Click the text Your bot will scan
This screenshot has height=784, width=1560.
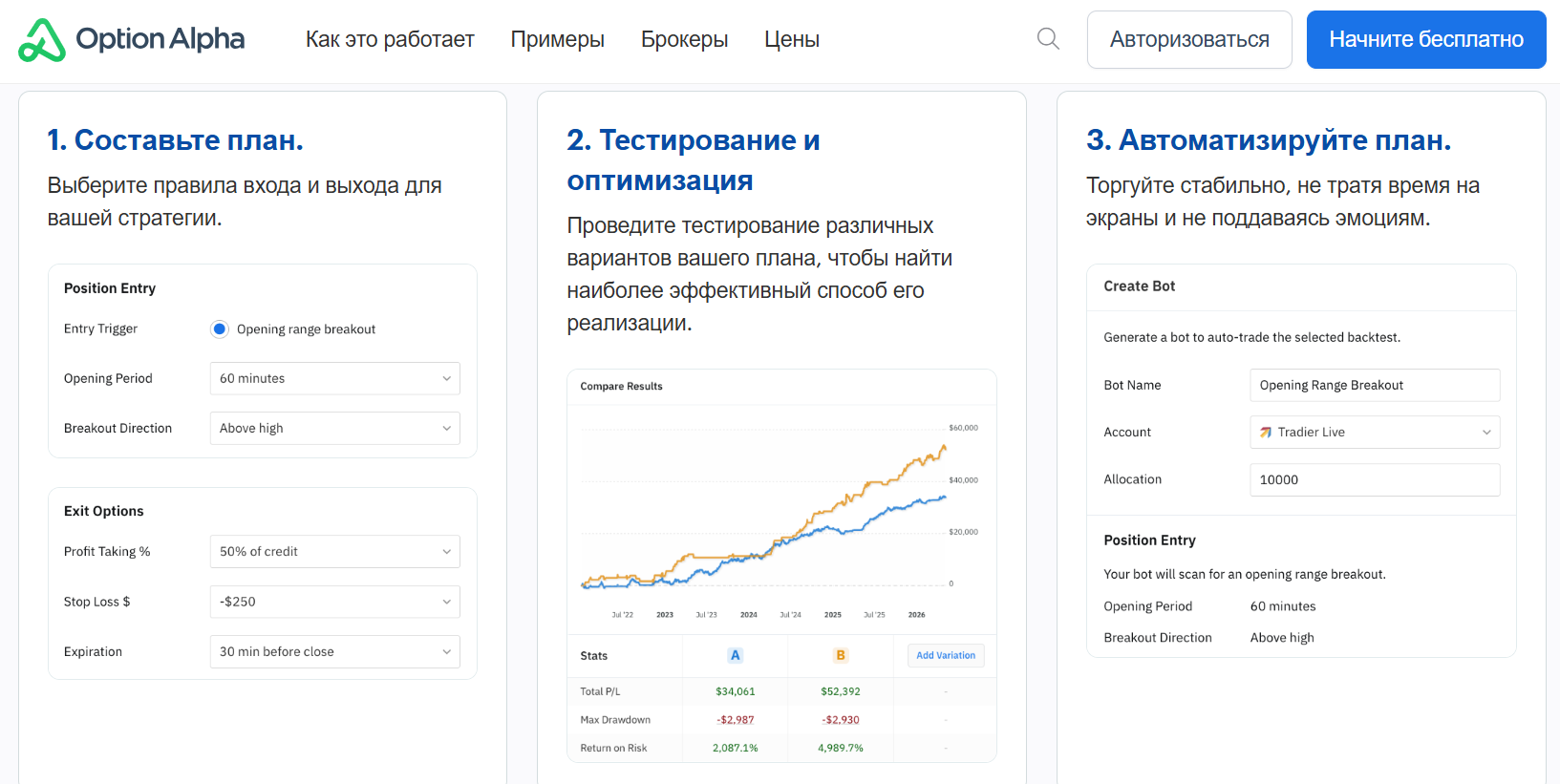pyautogui.click(x=1245, y=574)
